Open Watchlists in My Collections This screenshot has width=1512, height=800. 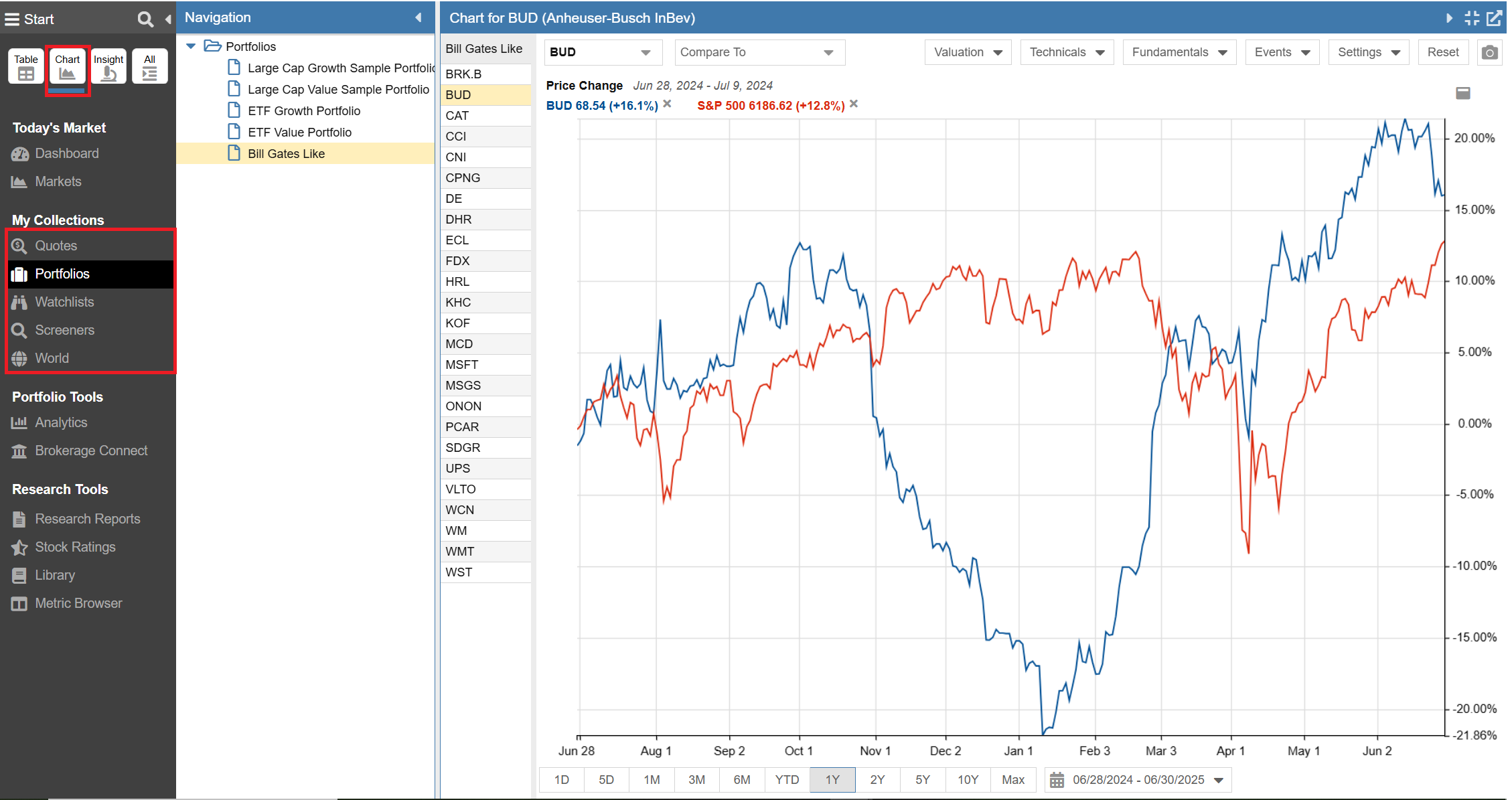click(64, 302)
